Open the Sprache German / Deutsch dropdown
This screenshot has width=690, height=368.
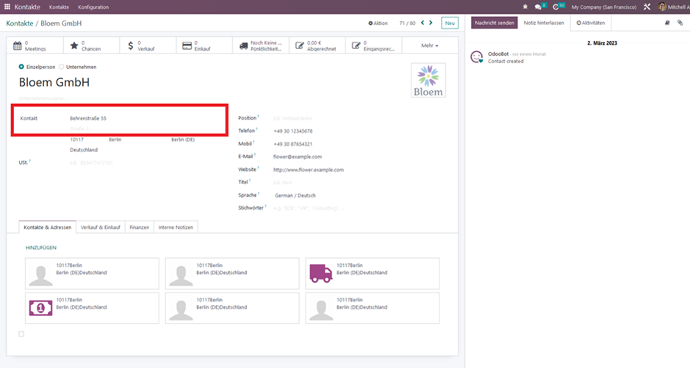(308, 195)
